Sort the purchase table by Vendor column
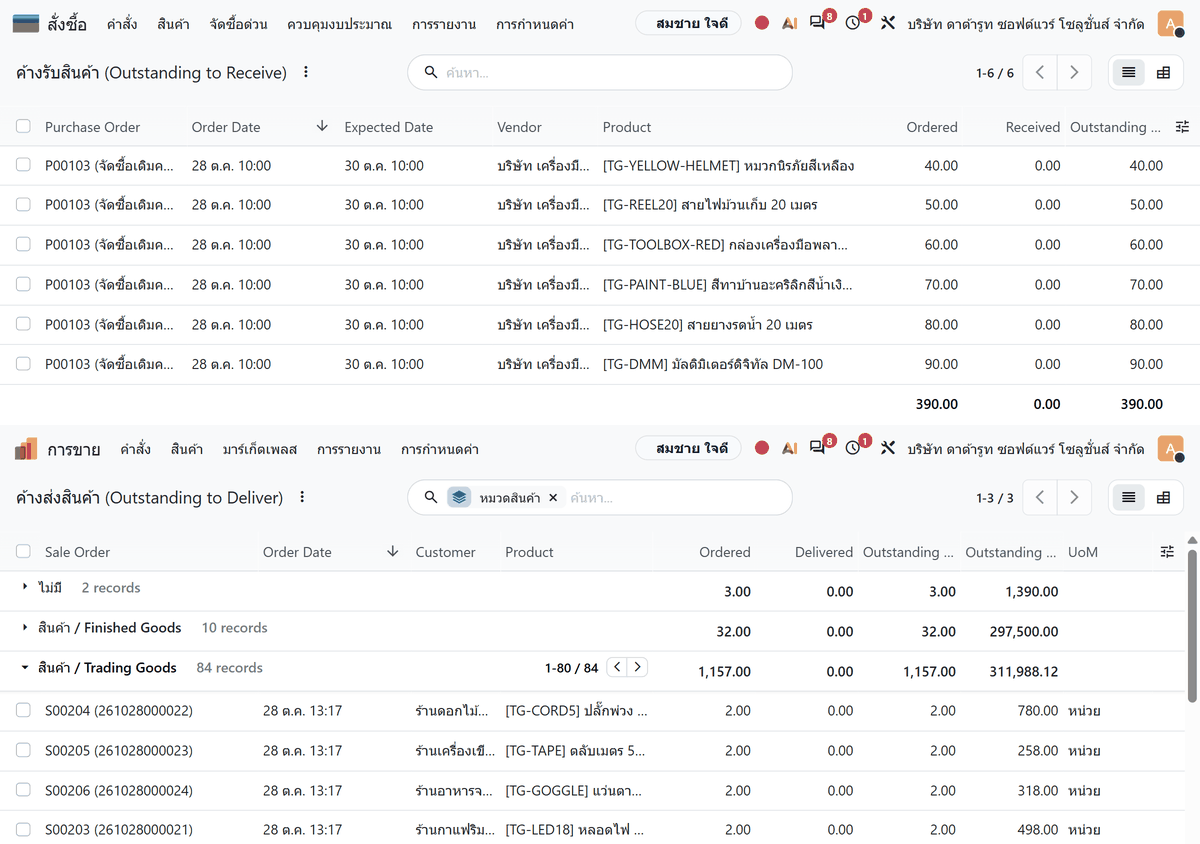 click(519, 127)
